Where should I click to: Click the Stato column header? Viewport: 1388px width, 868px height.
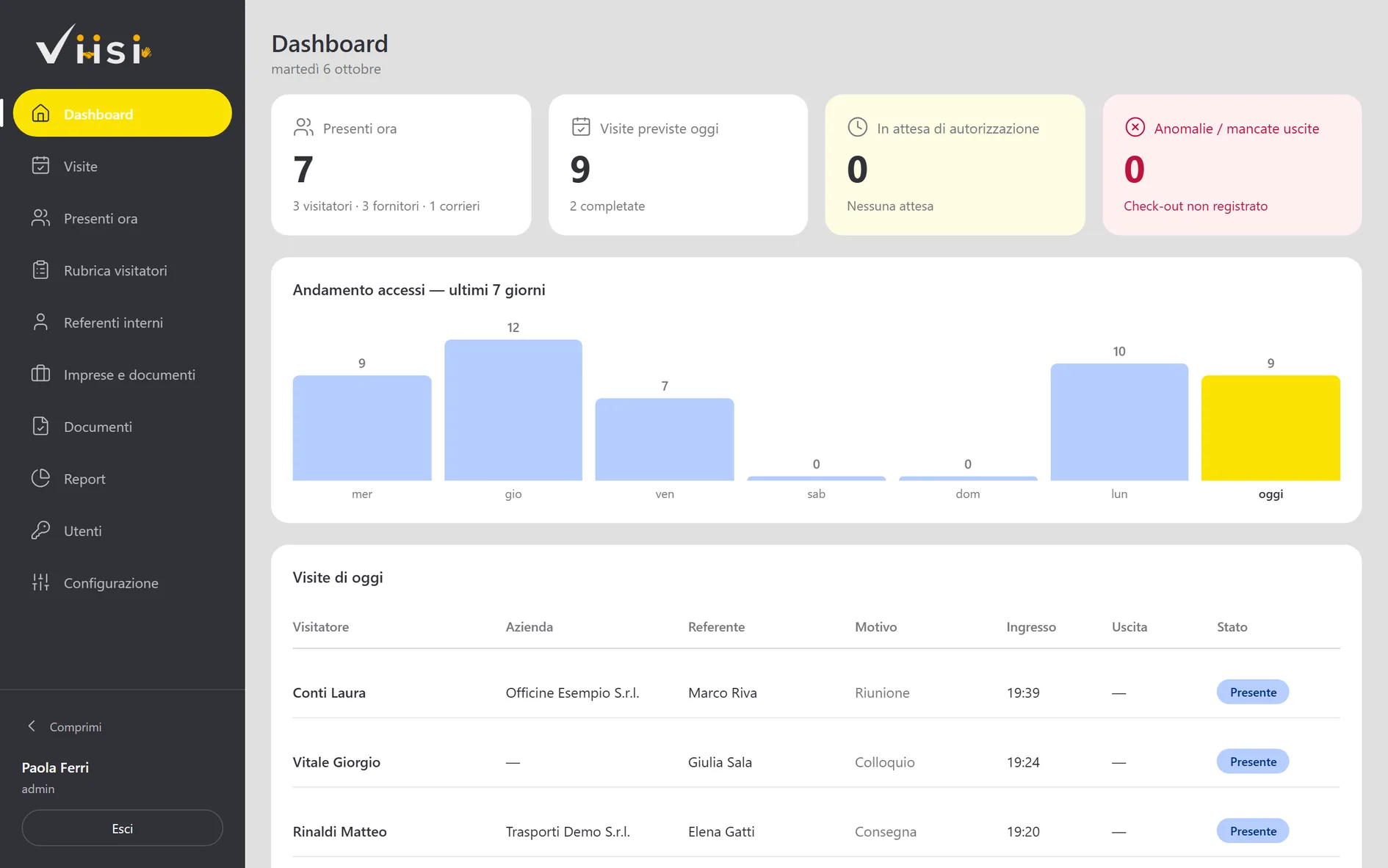(x=1232, y=627)
